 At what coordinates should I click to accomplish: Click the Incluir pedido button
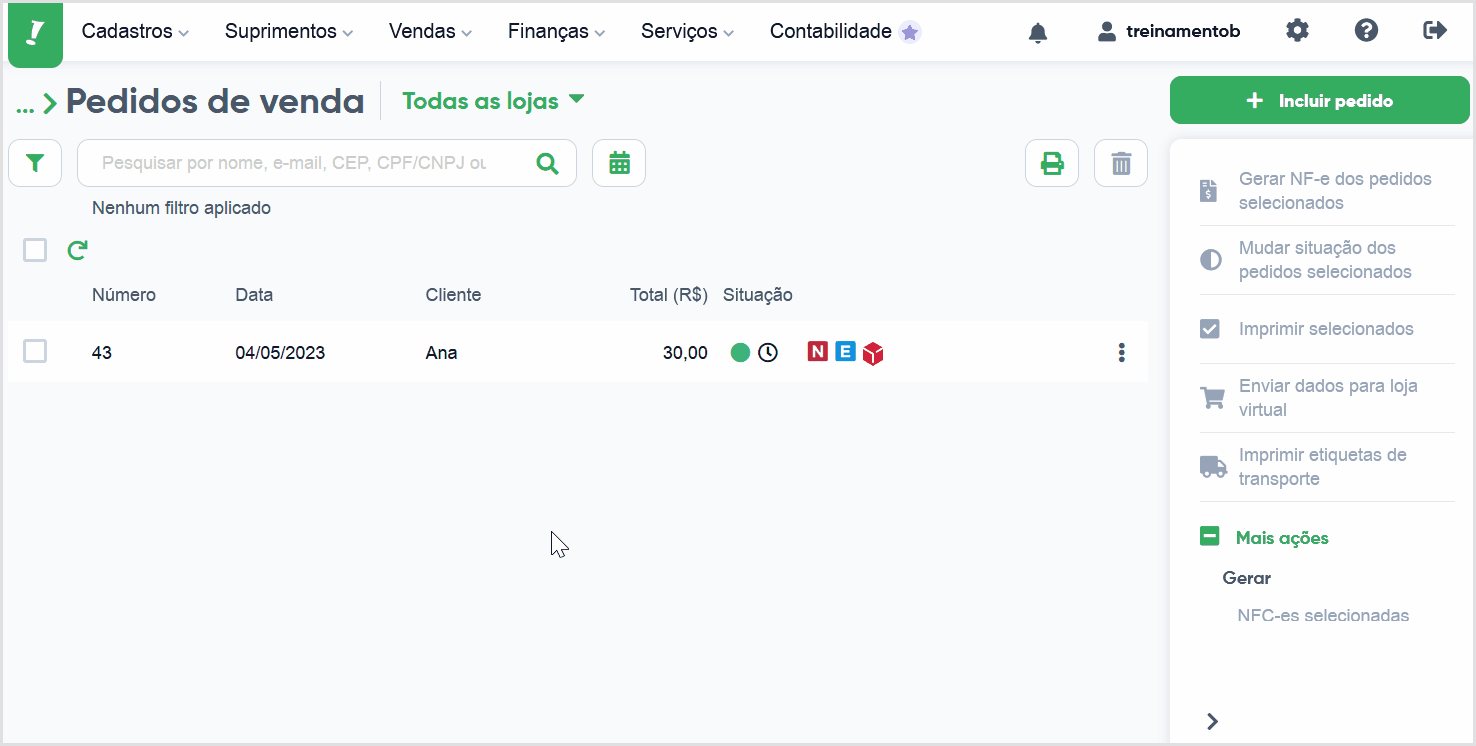tap(1320, 100)
